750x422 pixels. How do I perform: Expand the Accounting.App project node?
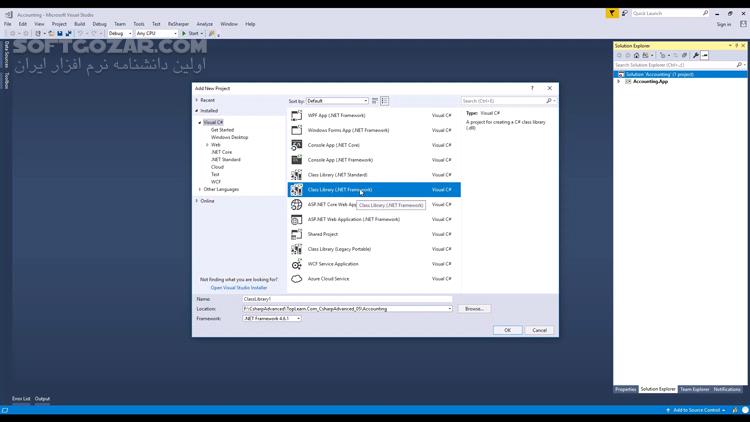coord(618,82)
